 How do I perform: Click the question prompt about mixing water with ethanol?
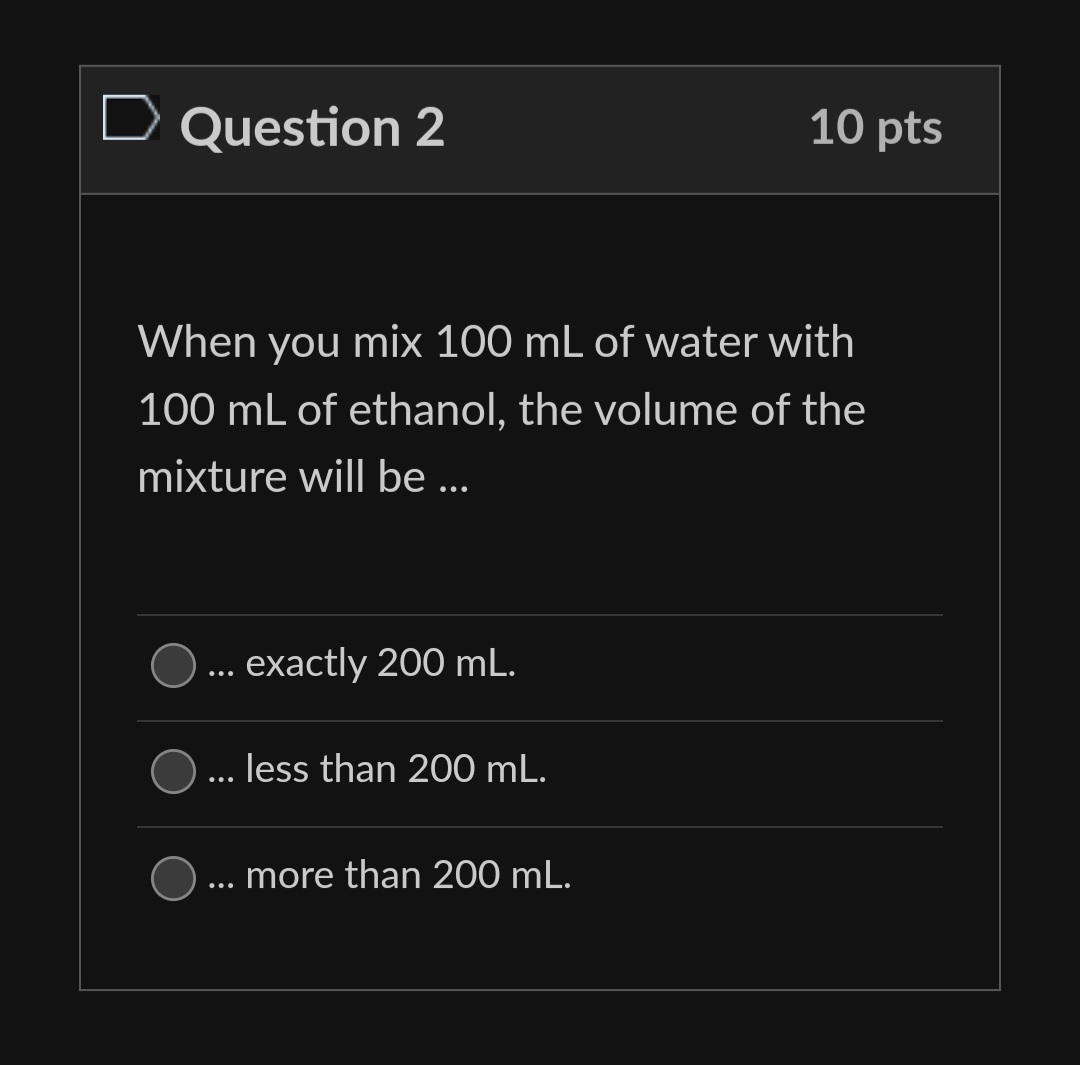coord(500,408)
